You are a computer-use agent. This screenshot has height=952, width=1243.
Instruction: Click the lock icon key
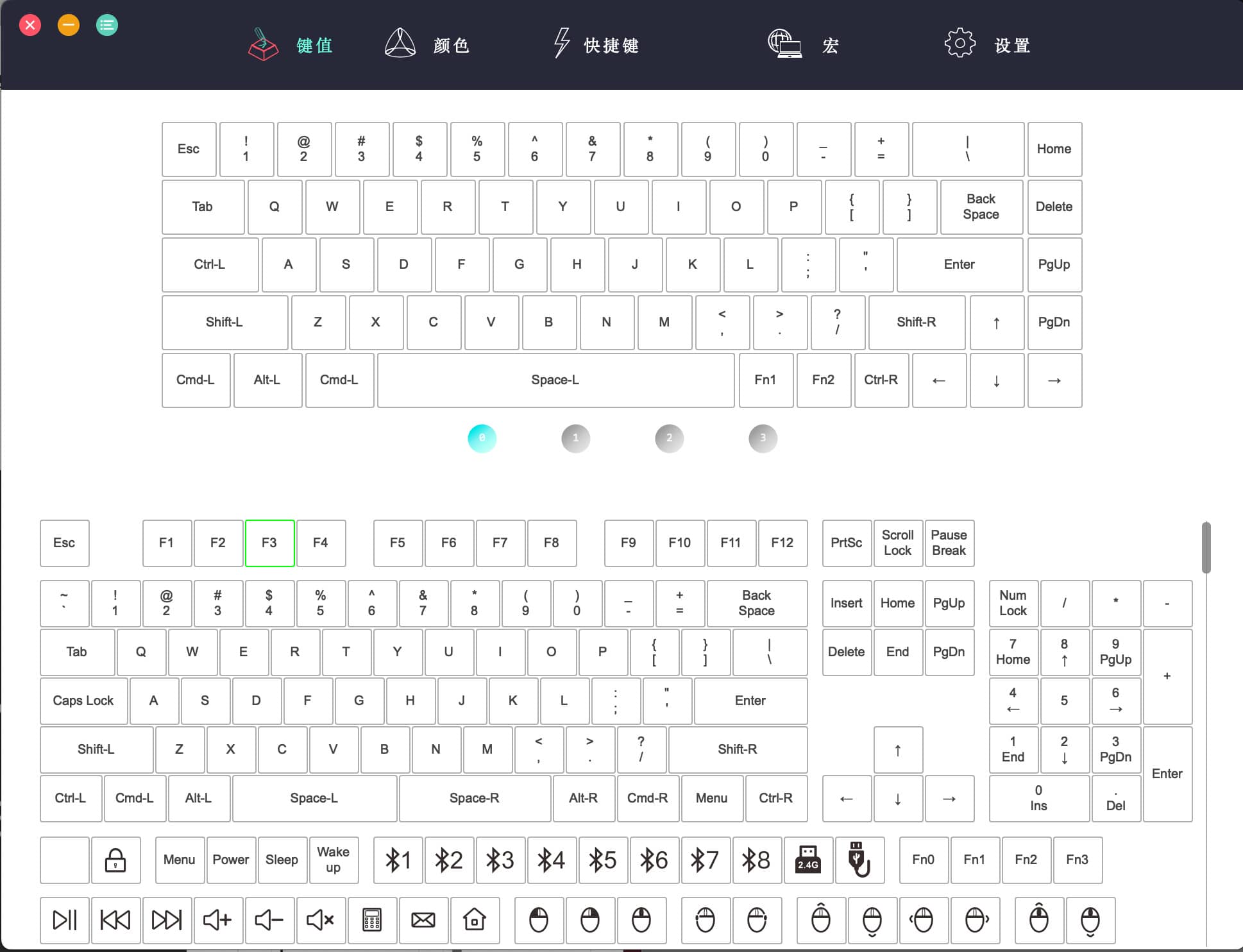point(115,860)
